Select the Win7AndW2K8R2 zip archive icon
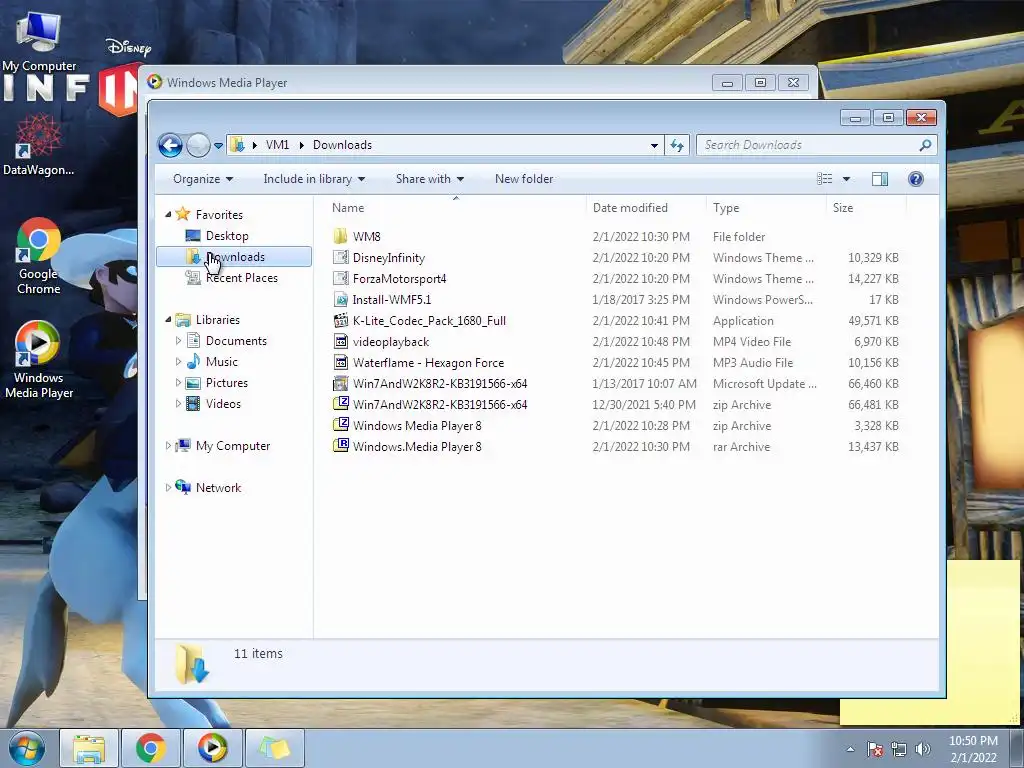Viewport: 1024px width, 768px height. coord(340,404)
